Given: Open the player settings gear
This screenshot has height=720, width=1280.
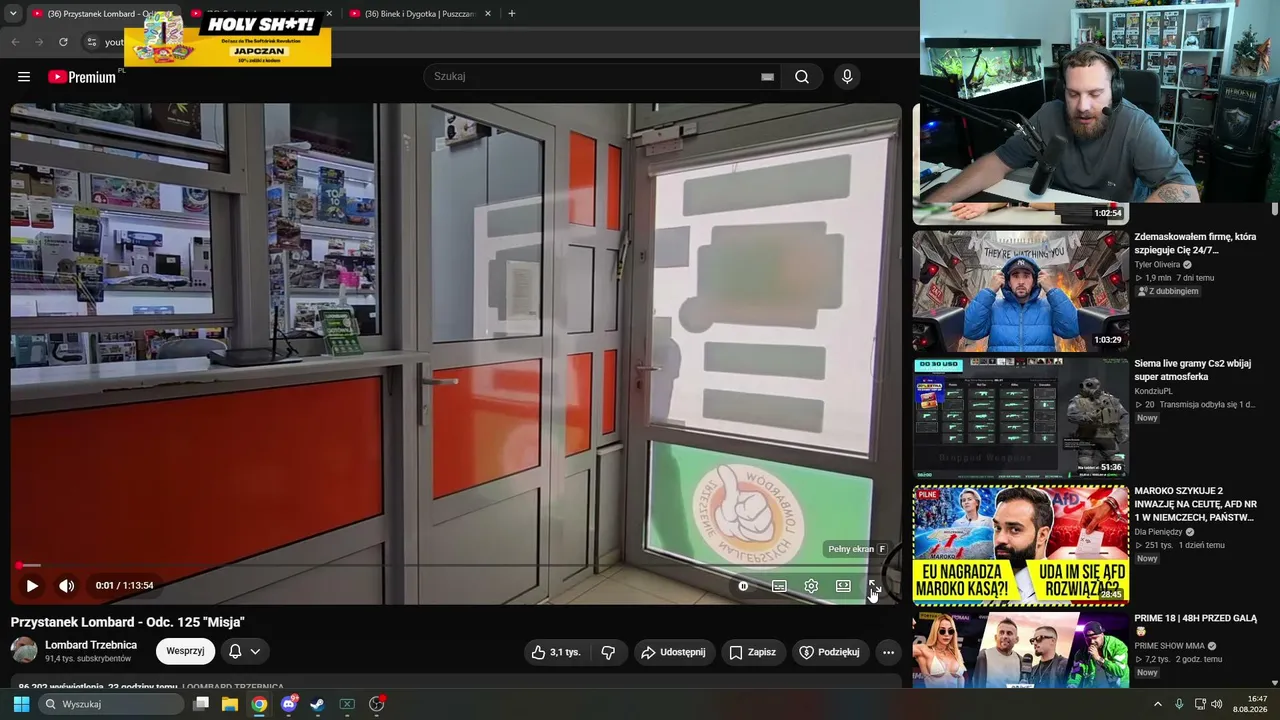Looking at the screenshot, I should click(811, 586).
